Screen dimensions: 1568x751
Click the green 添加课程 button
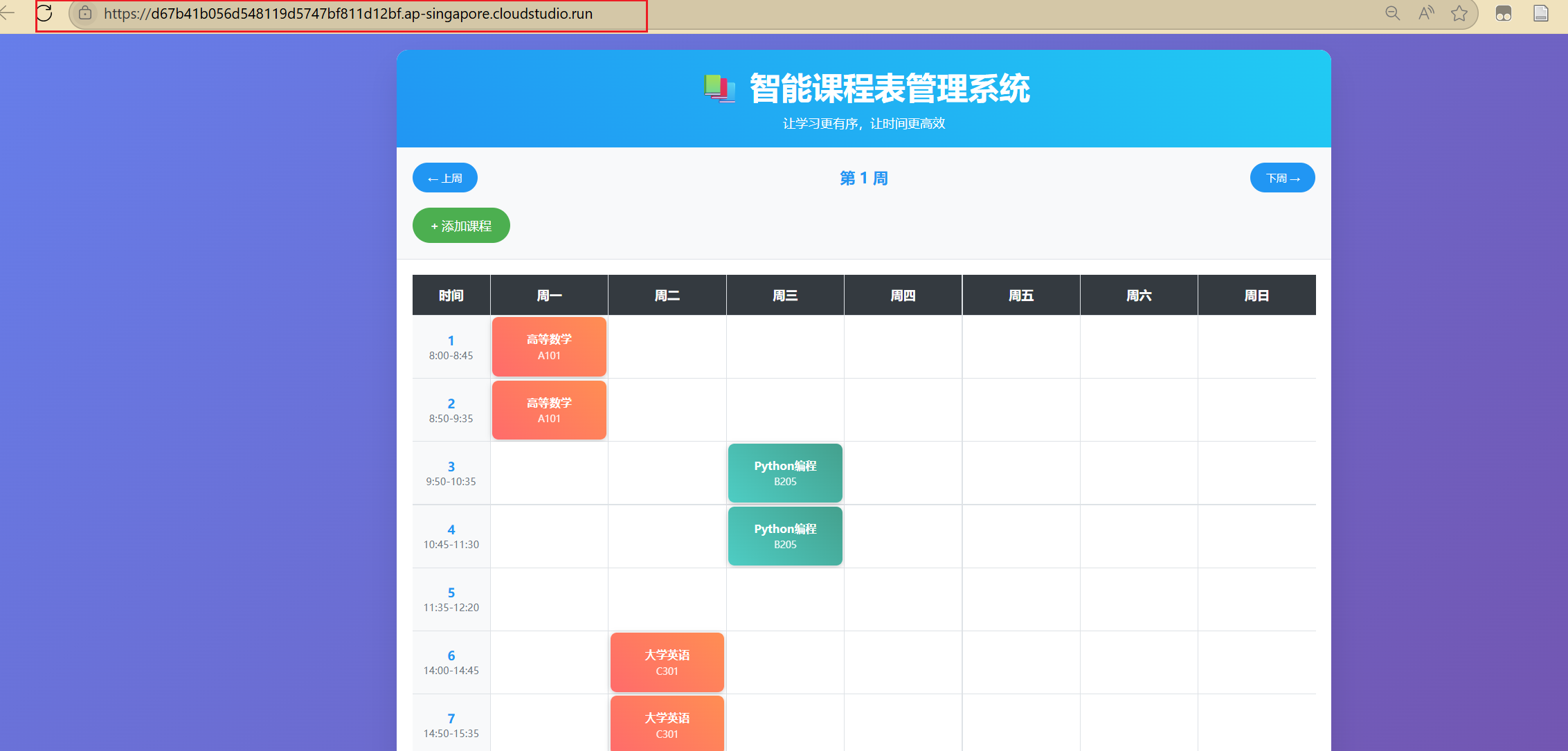point(461,226)
